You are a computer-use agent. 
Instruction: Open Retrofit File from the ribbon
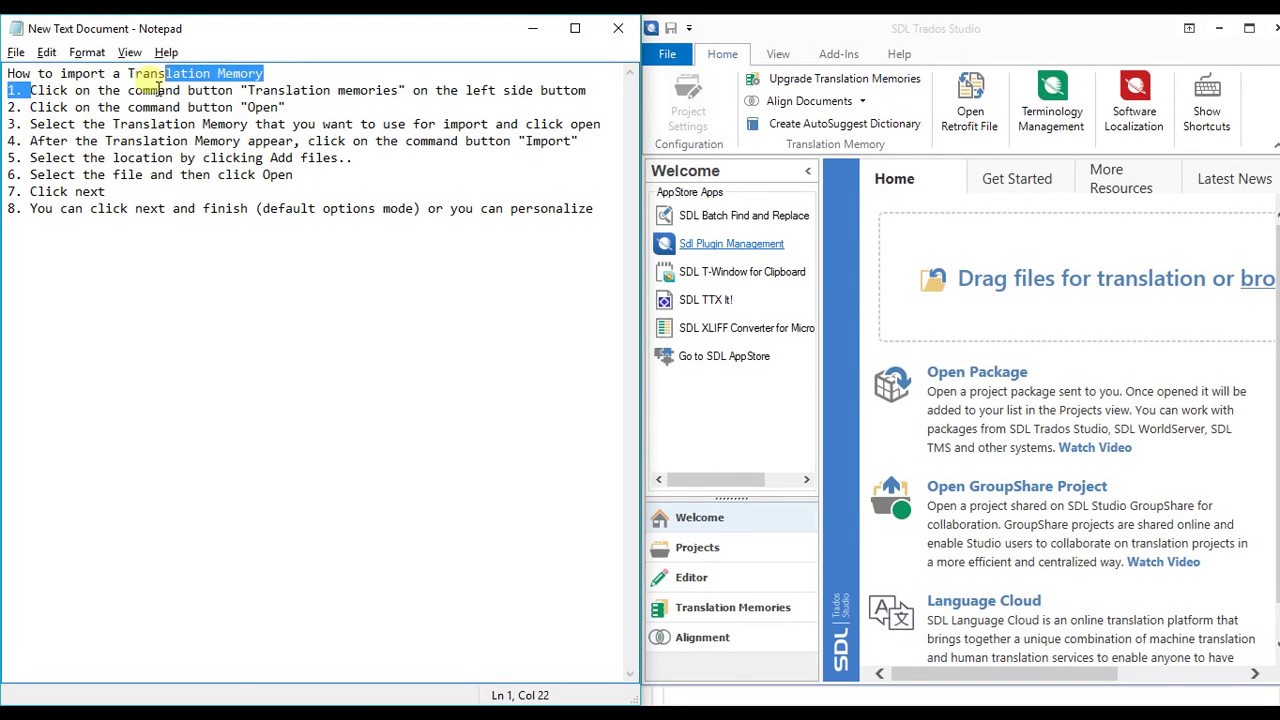coord(969,102)
